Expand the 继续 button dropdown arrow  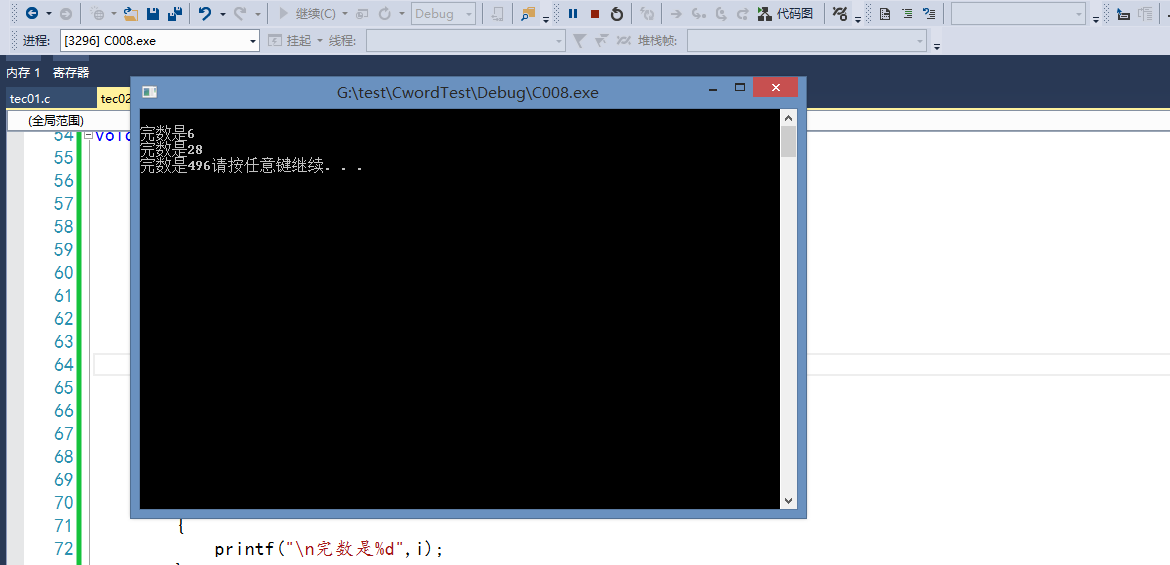pyautogui.click(x=345, y=14)
